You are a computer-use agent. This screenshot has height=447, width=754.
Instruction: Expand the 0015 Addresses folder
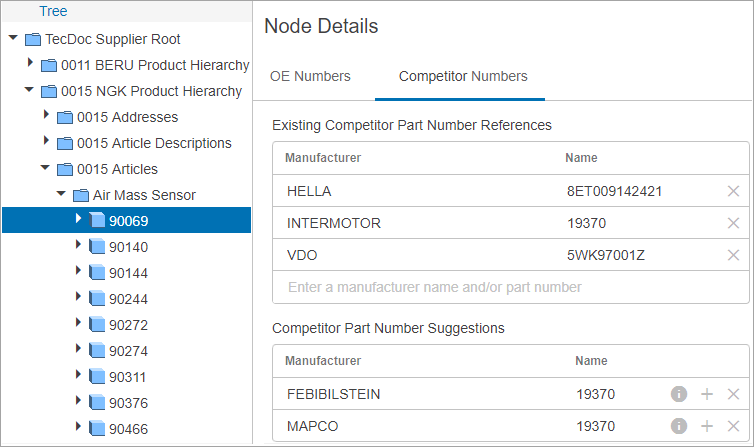(x=46, y=114)
